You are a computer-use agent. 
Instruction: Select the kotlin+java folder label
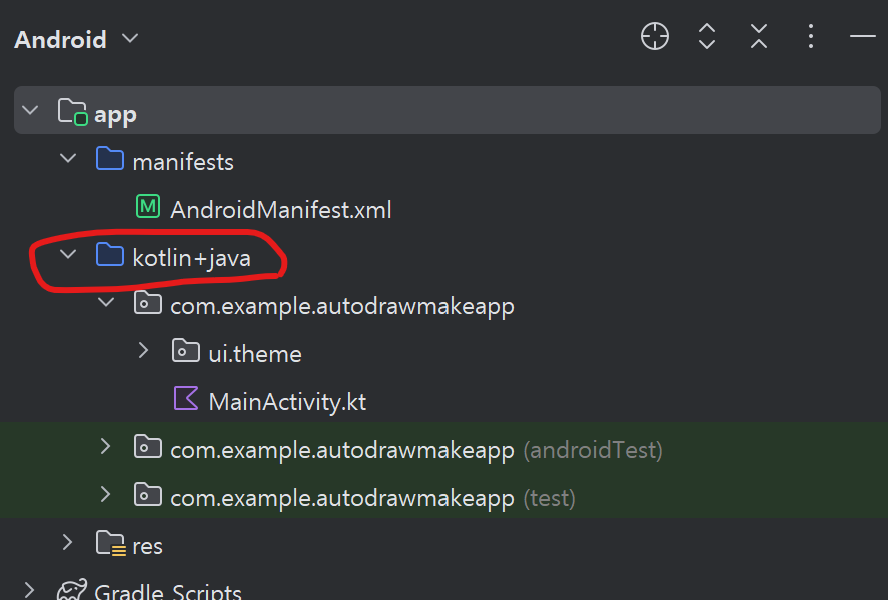click(x=191, y=258)
